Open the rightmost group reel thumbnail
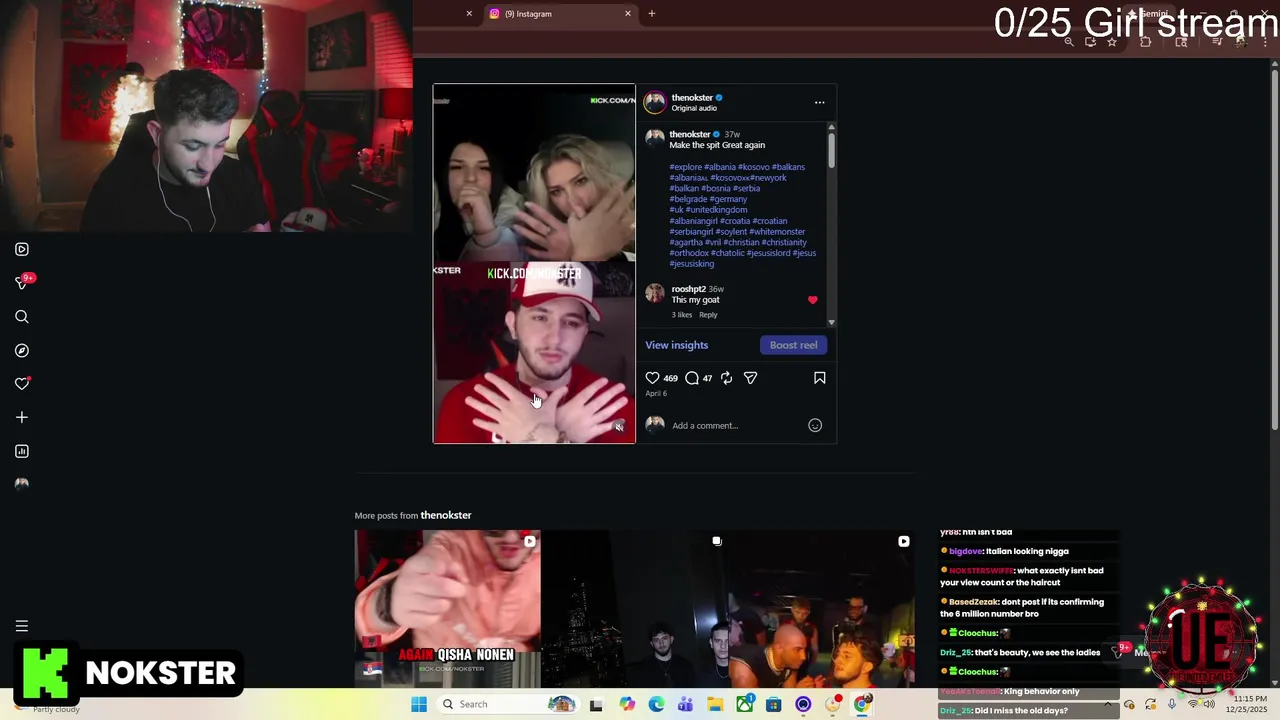 [821, 608]
